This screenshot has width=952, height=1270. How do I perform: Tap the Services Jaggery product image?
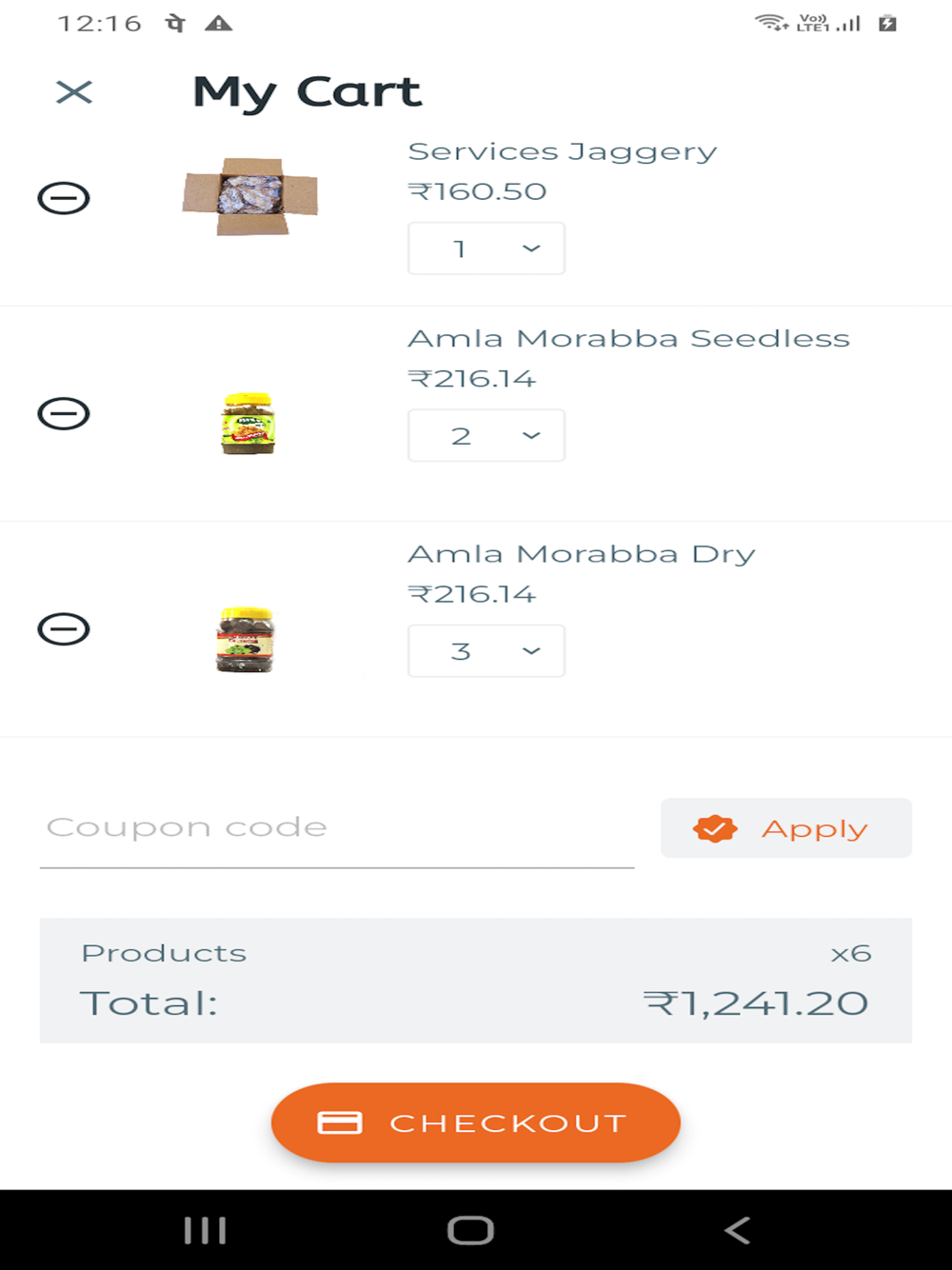click(250, 197)
